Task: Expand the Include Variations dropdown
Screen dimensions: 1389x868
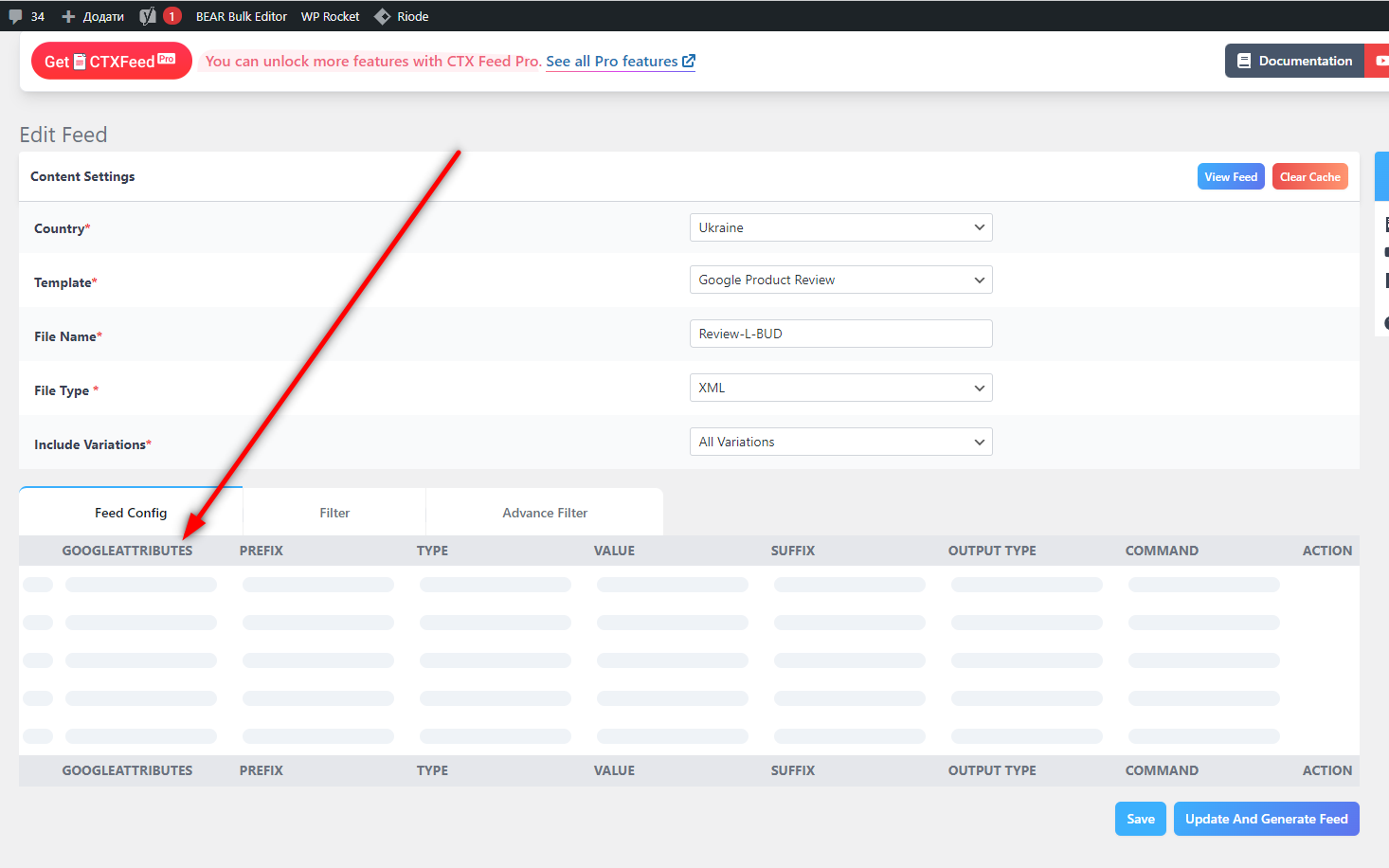Action: pyautogui.click(x=841, y=442)
